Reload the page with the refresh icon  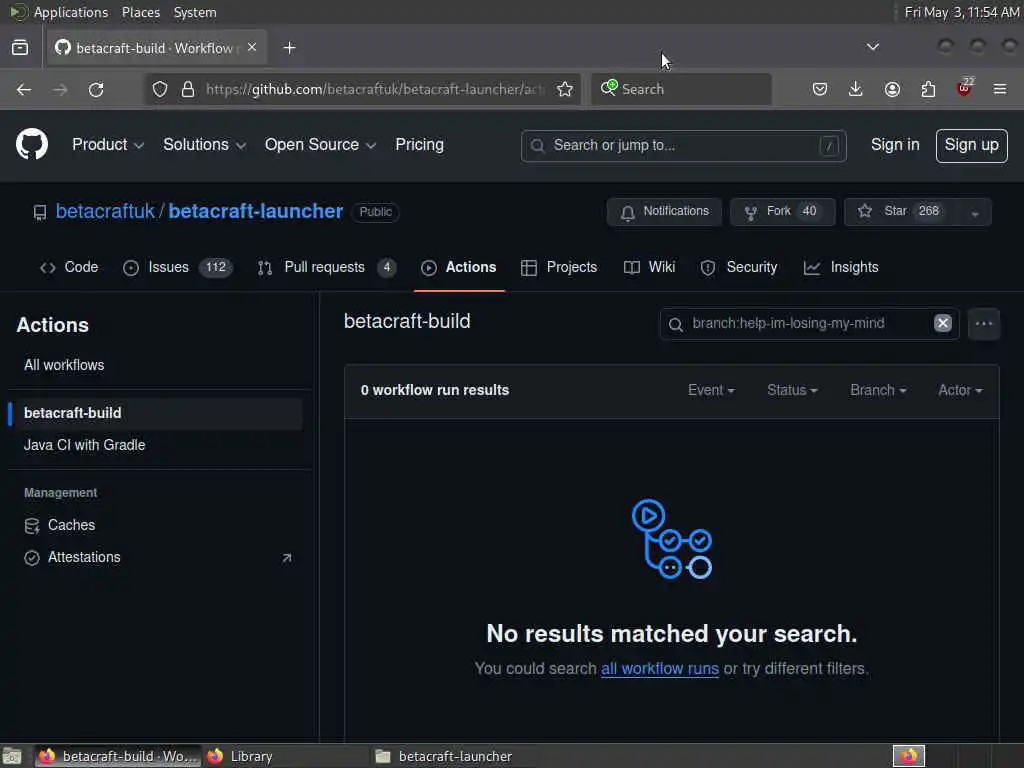point(96,89)
